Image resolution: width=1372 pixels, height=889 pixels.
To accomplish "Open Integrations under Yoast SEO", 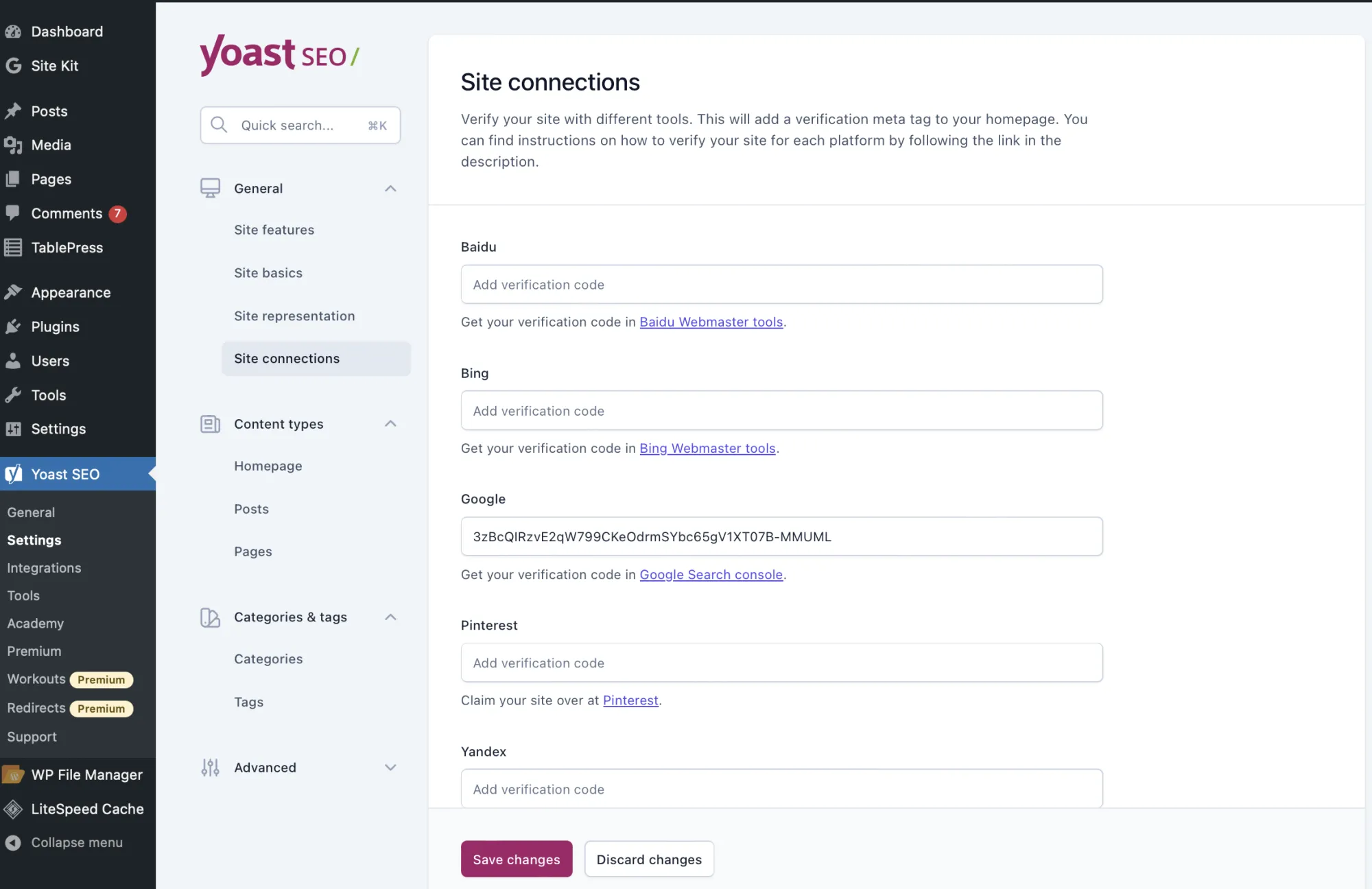I will pos(43,568).
